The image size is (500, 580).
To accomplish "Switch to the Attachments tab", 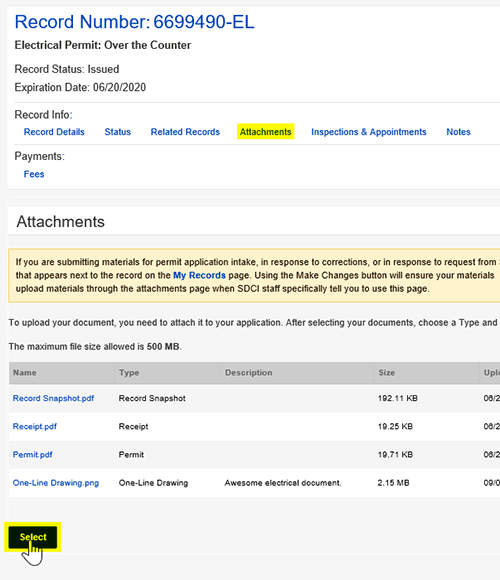I will tap(266, 132).
